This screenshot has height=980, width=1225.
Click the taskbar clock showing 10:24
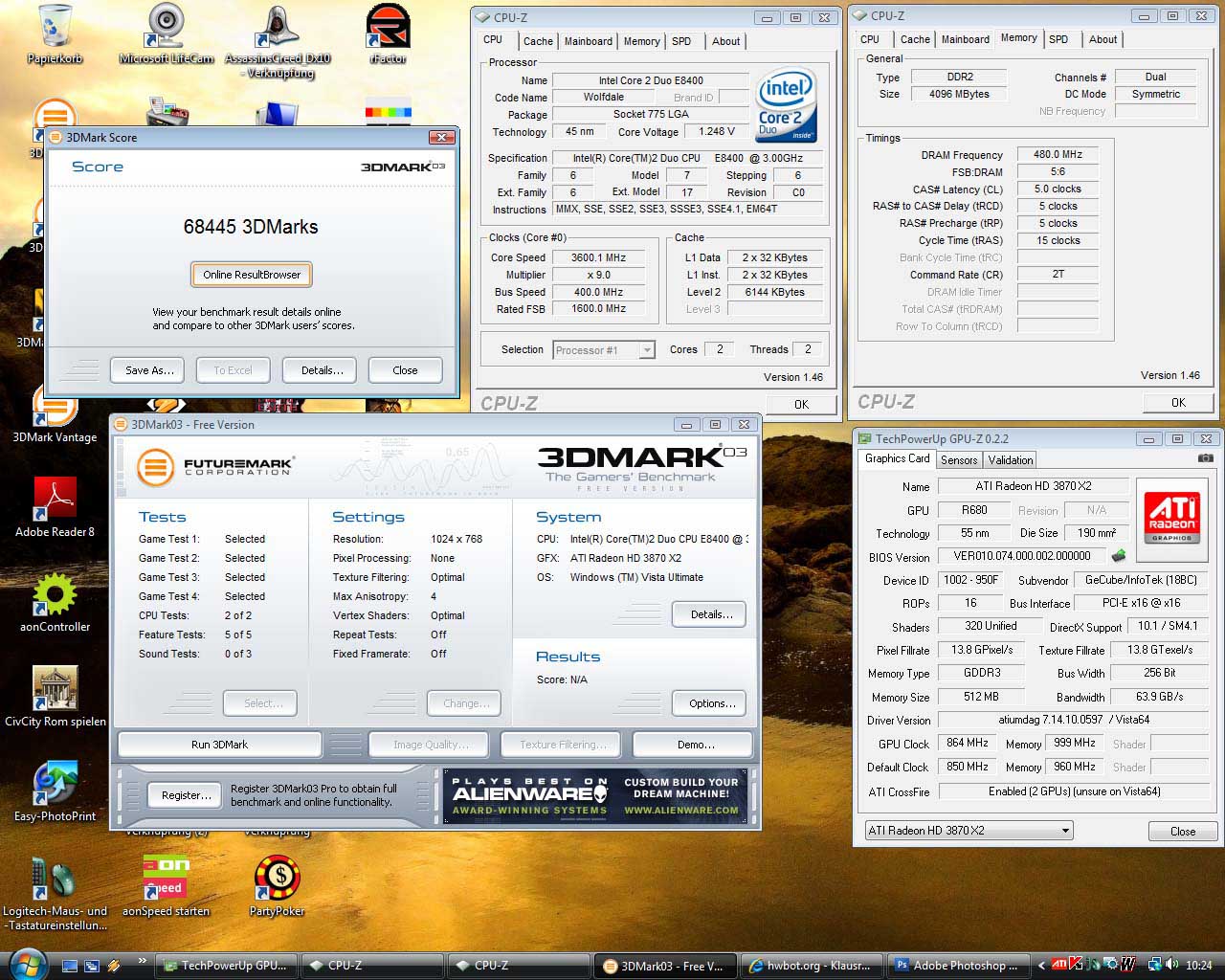[1198, 966]
